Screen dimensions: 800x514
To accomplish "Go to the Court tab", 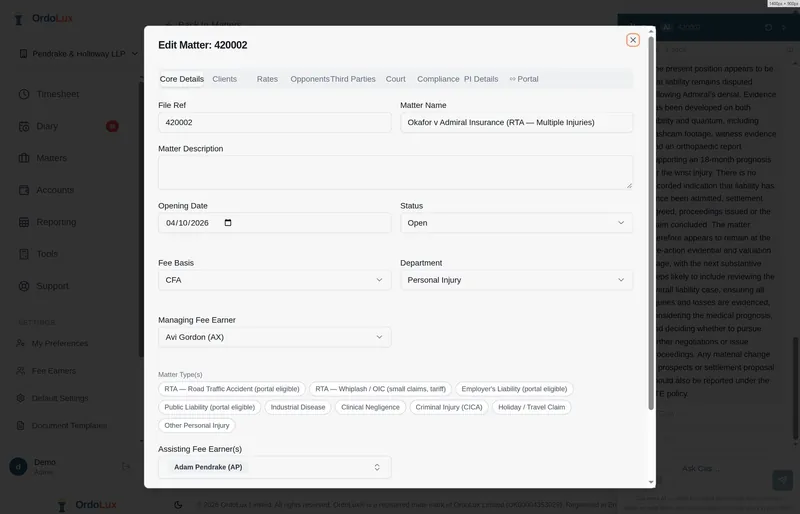I will (x=395, y=79).
